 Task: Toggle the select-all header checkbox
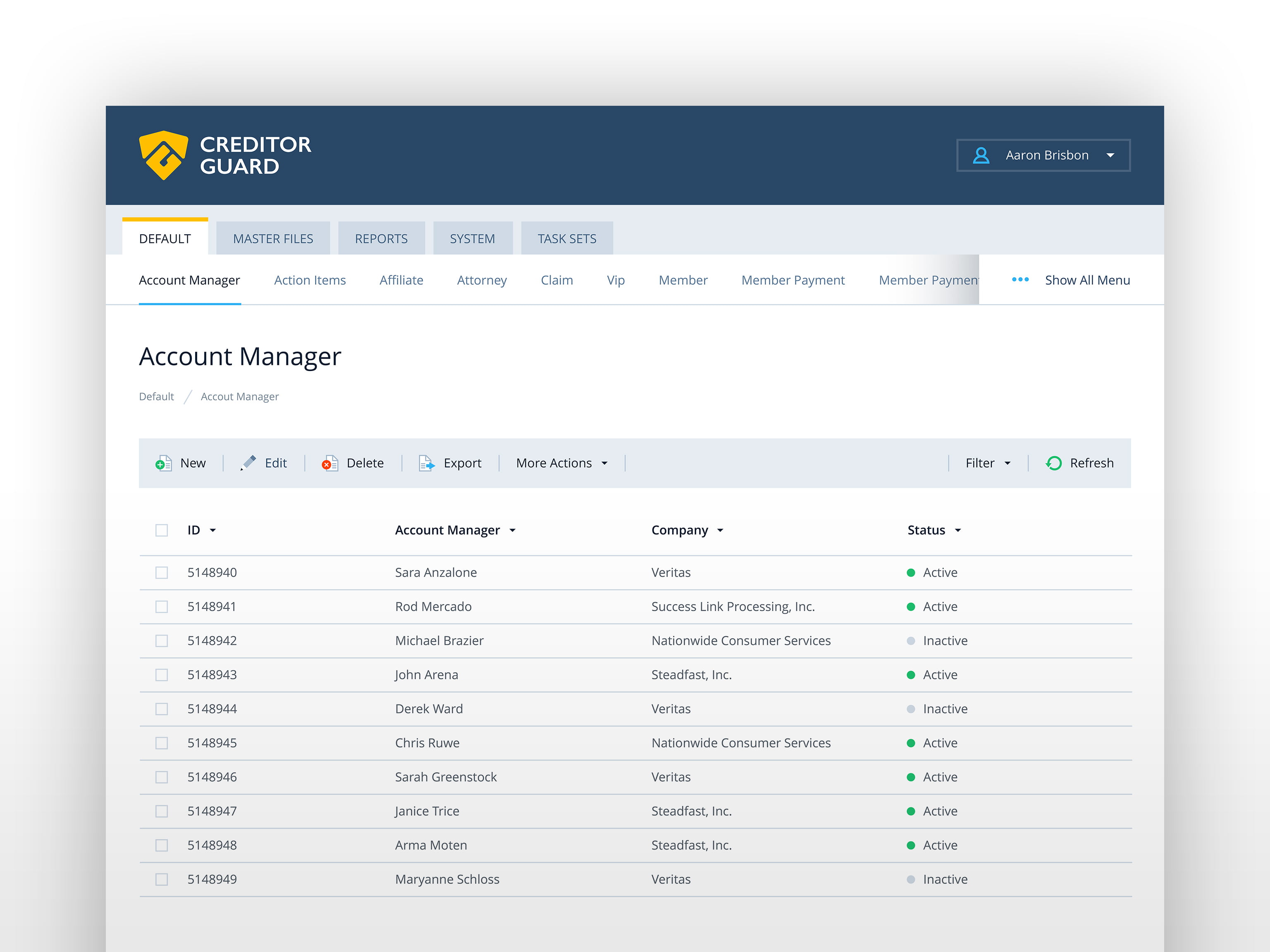(x=162, y=530)
